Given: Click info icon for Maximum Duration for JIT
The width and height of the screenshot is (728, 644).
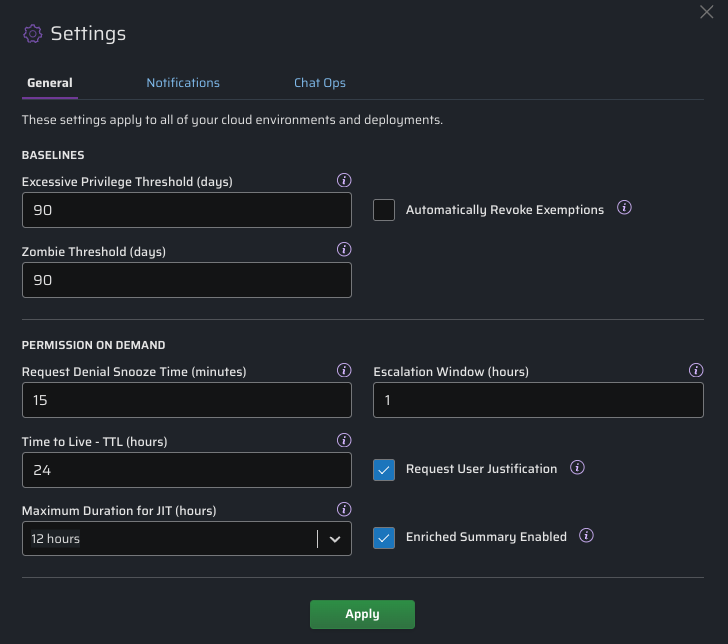Looking at the screenshot, I should pos(344,509).
